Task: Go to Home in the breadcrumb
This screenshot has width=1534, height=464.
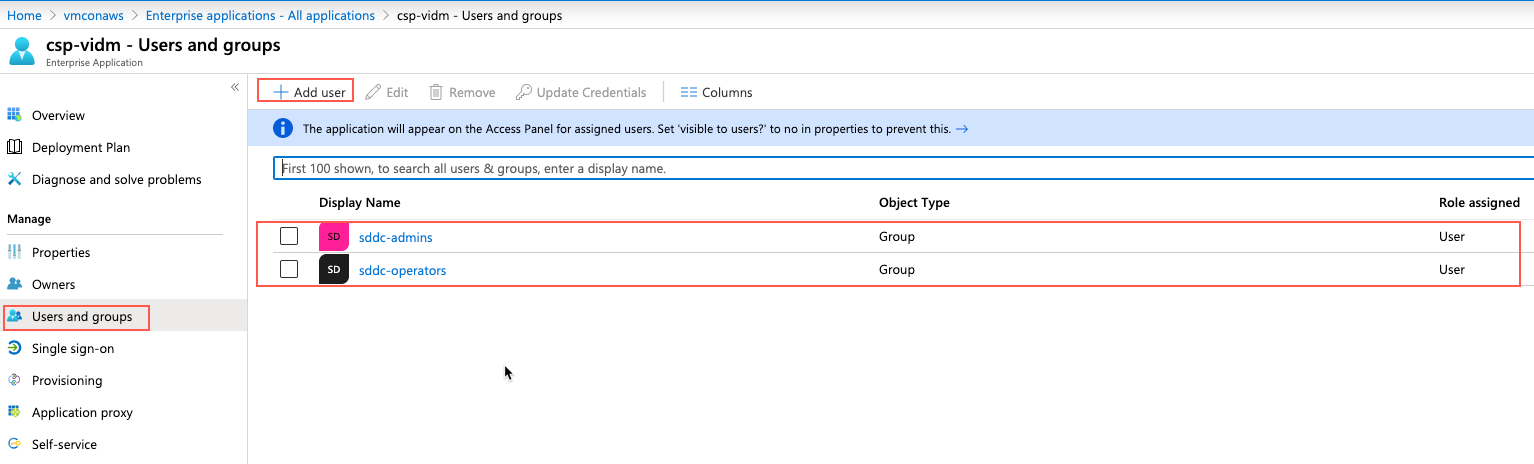Action: point(24,15)
